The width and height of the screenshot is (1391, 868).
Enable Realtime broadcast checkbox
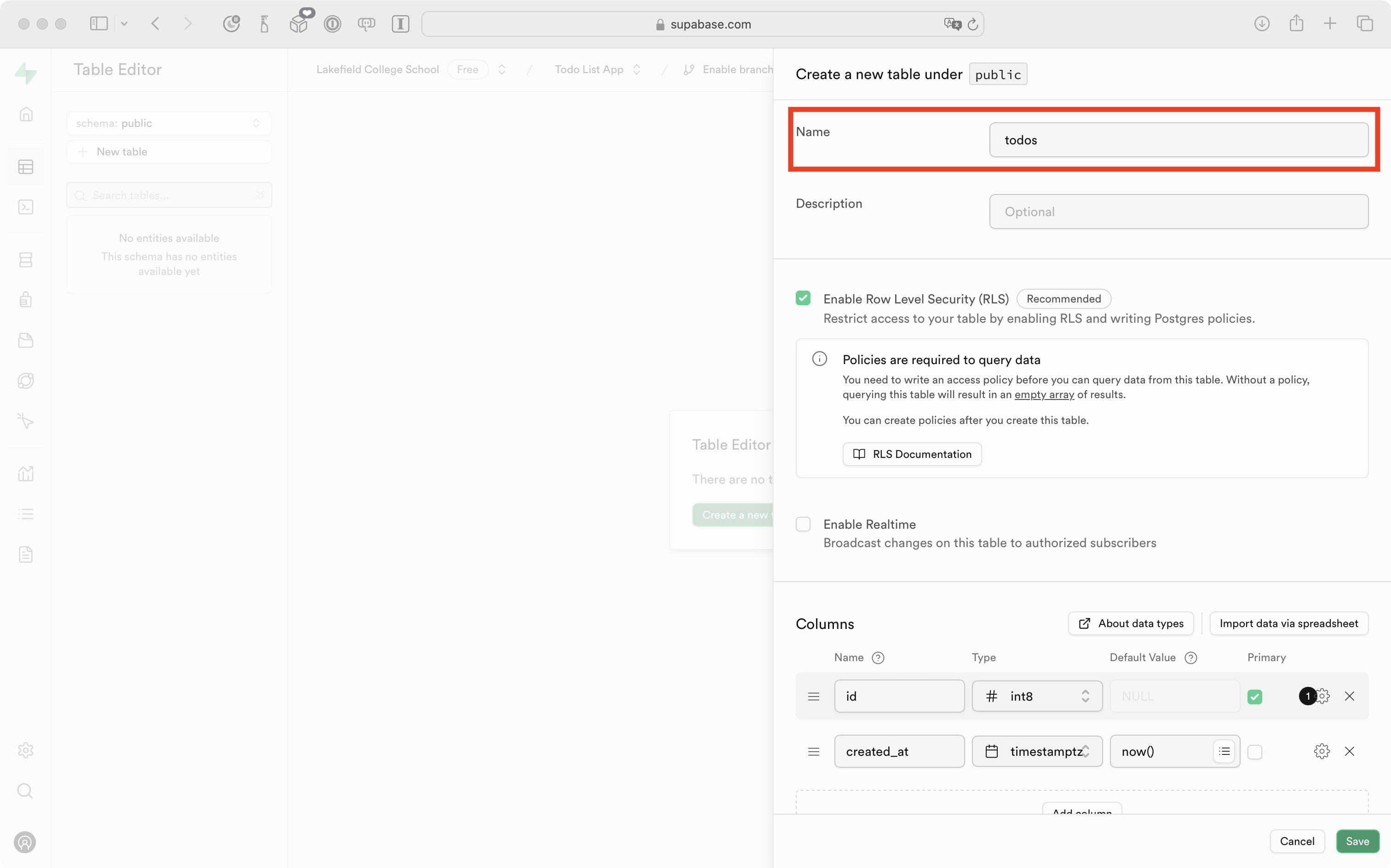(803, 524)
